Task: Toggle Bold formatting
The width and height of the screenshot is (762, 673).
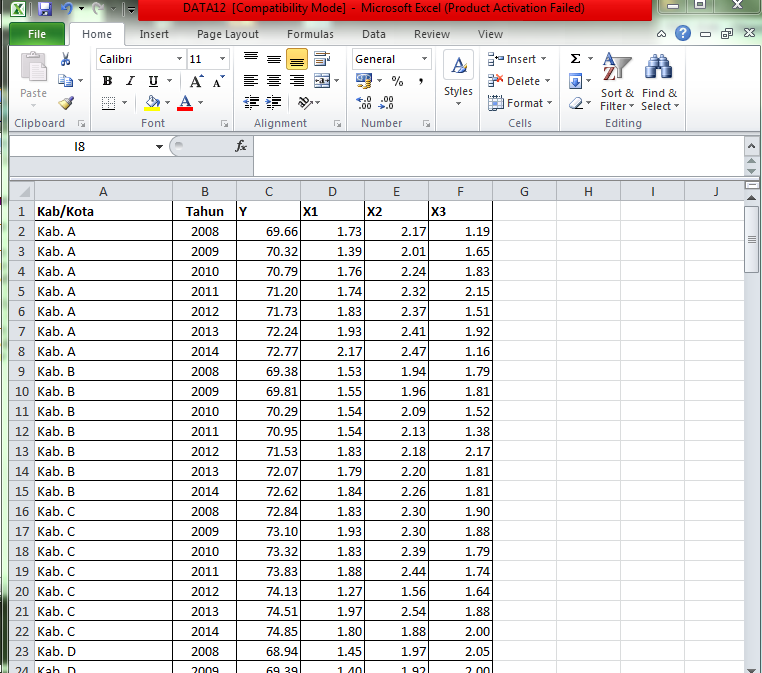Action: [x=107, y=81]
